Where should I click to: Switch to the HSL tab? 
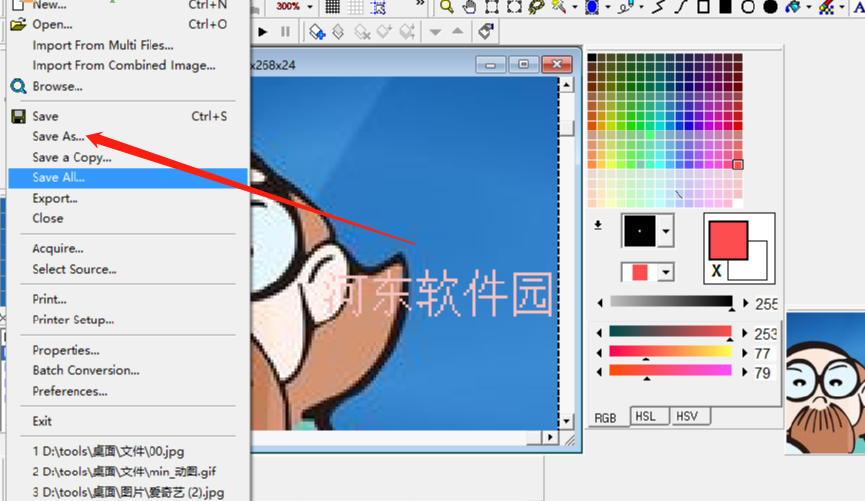[x=650, y=417]
